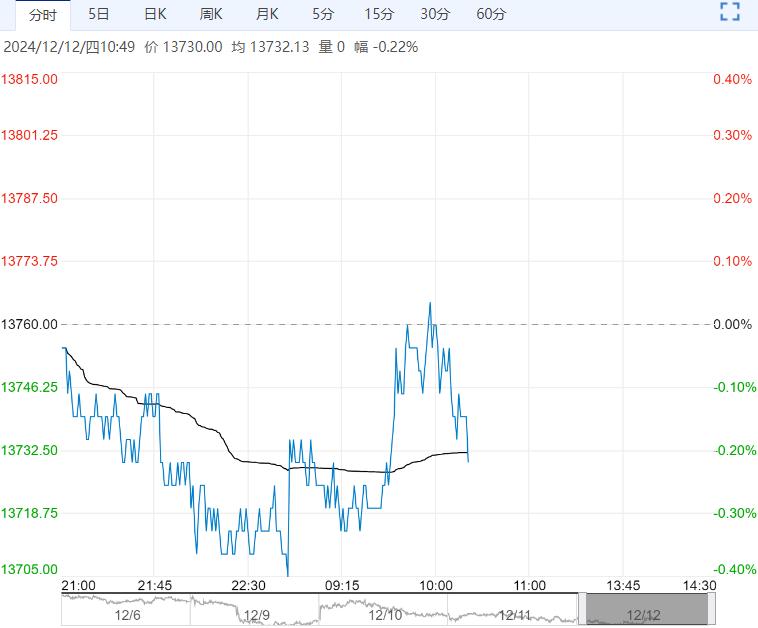Select the 5分 five-minute interval
The height and width of the screenshot is (628, 758).
click(323, 14)
